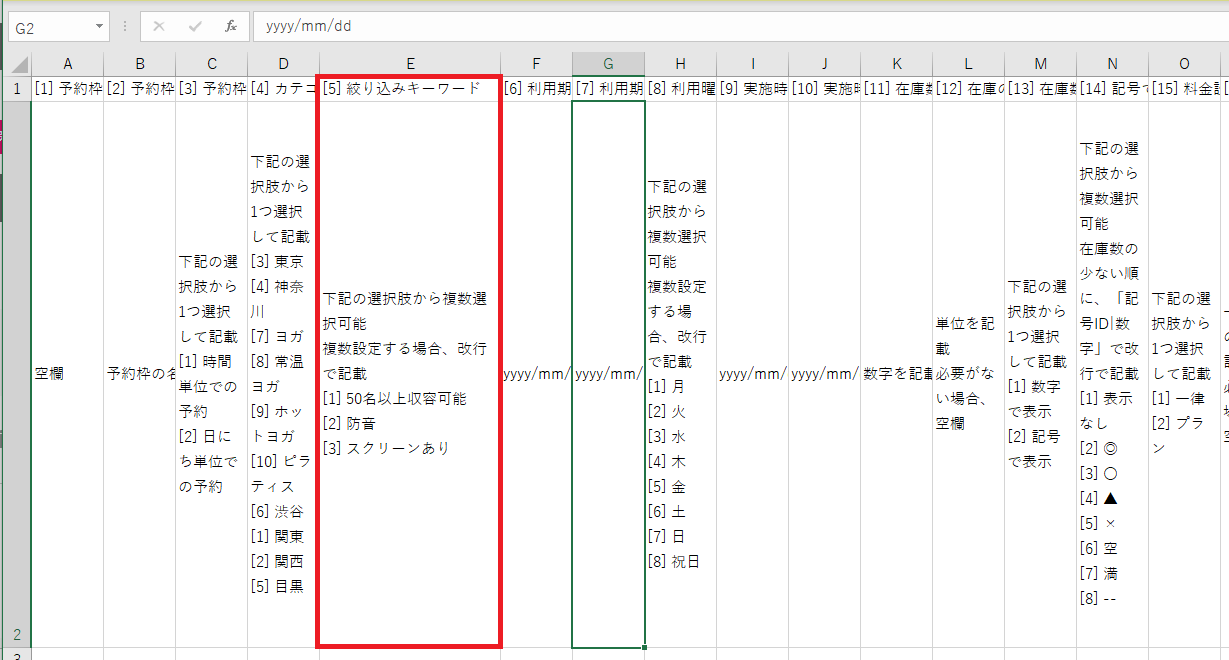Click the formula bar containing yyyy/mm/dd
Viewport: 1229px width, 660px height.
pyautogui.click(x=700, y=27)
